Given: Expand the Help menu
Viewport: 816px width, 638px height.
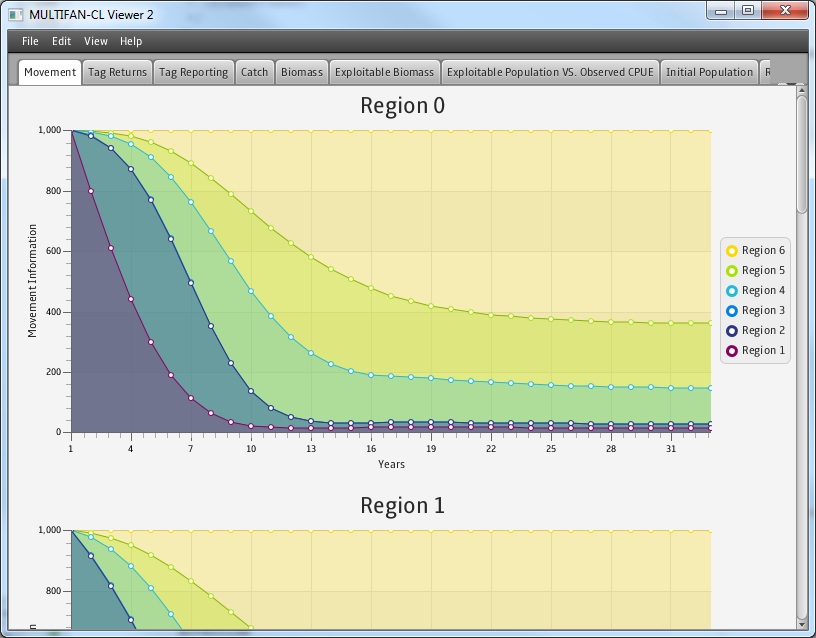Looking at the screenshot, I should coord(131,41).
